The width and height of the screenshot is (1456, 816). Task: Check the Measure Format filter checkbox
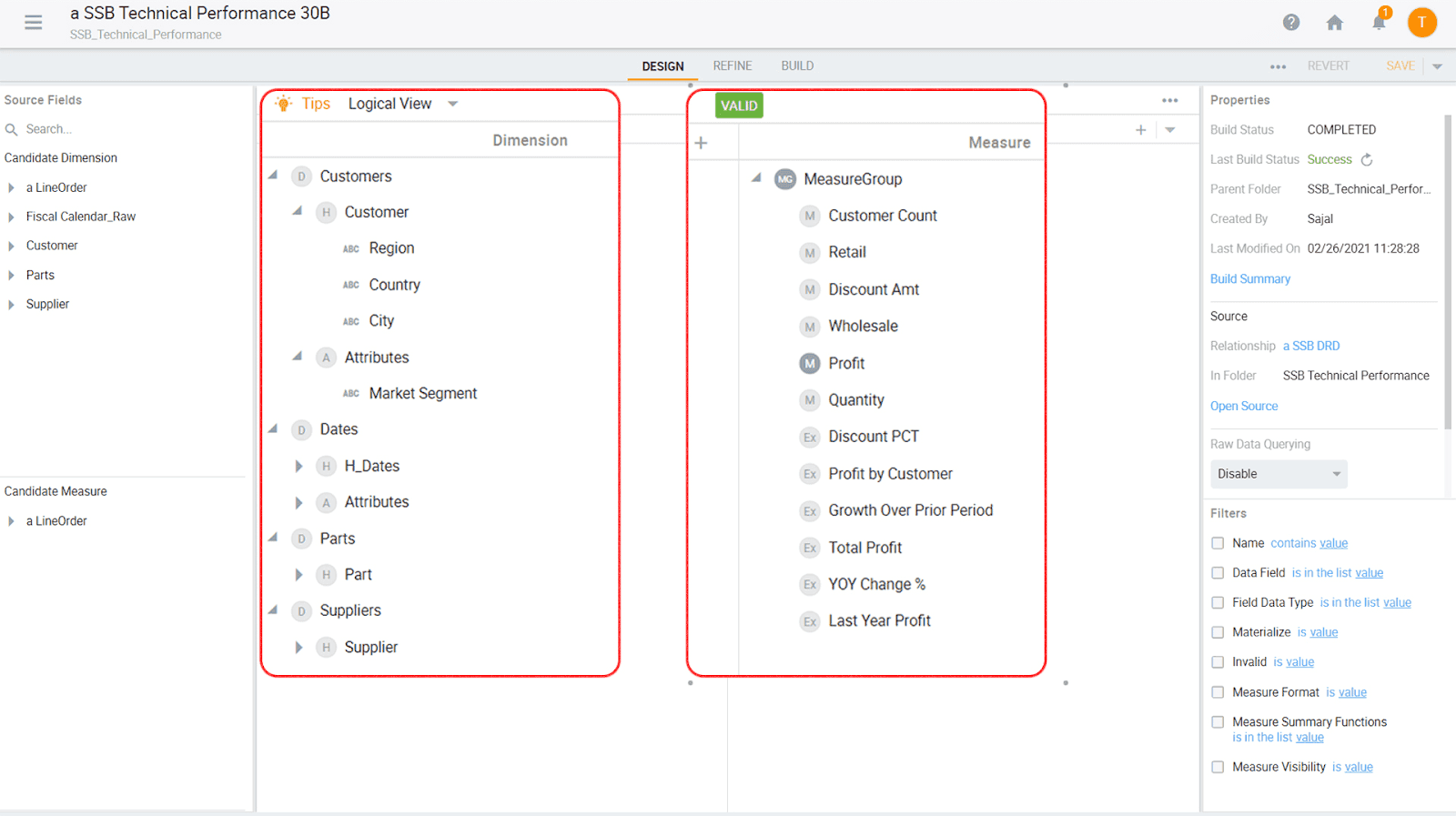tap(1218, 692)
